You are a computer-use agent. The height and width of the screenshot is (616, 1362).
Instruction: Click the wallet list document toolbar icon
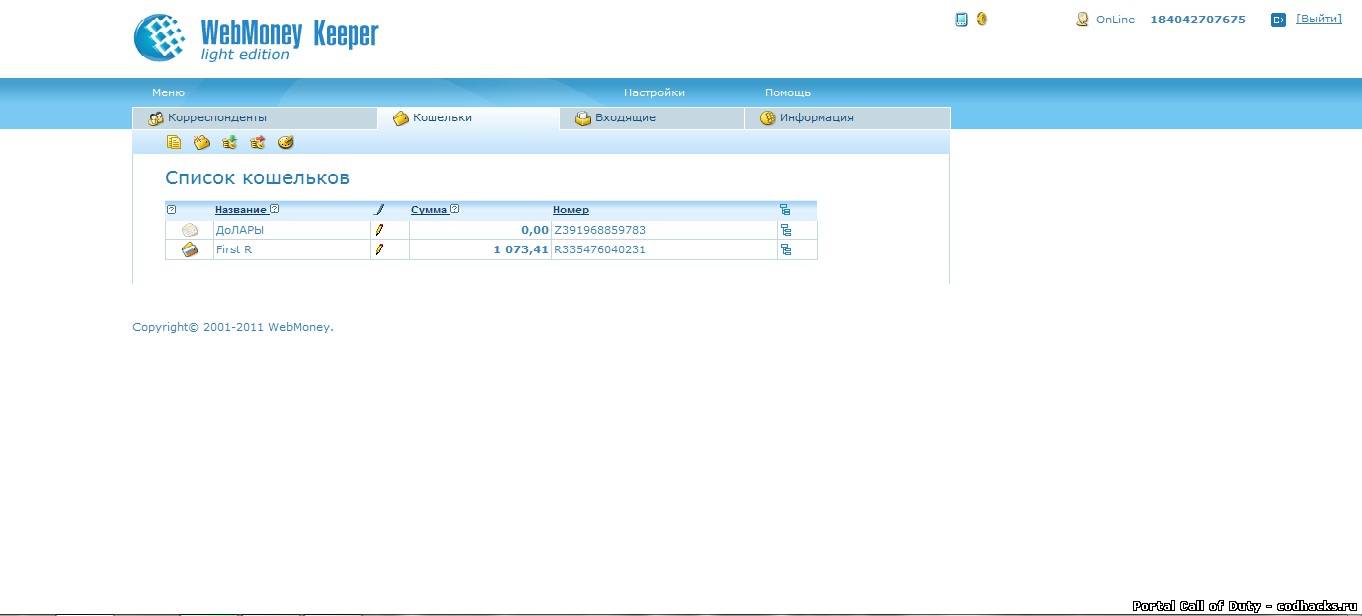pos(174,142)
